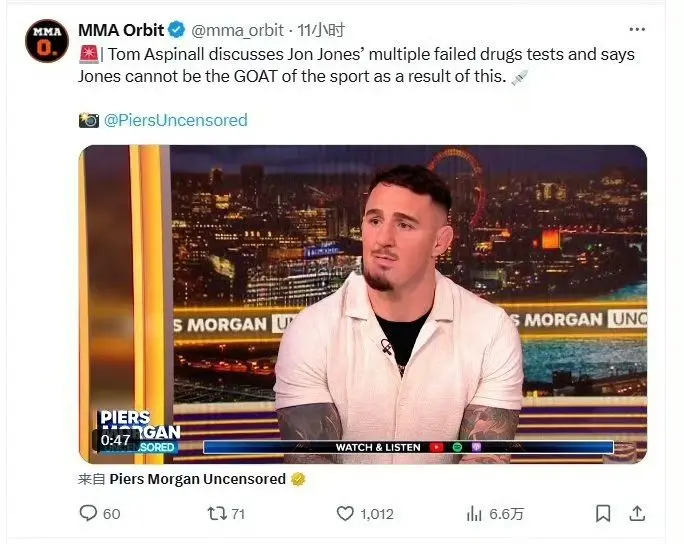Screen dimensions: 684x544
Task: Open the @mma_orbit handle link
Action: coord(238,30)
